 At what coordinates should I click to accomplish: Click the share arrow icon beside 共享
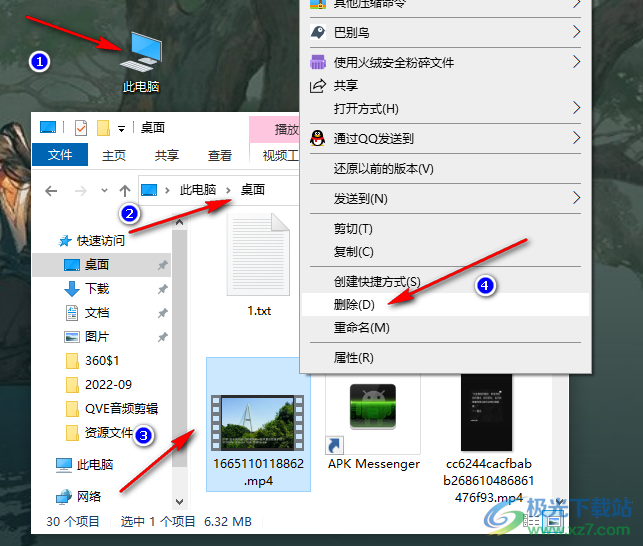point(317,85)
